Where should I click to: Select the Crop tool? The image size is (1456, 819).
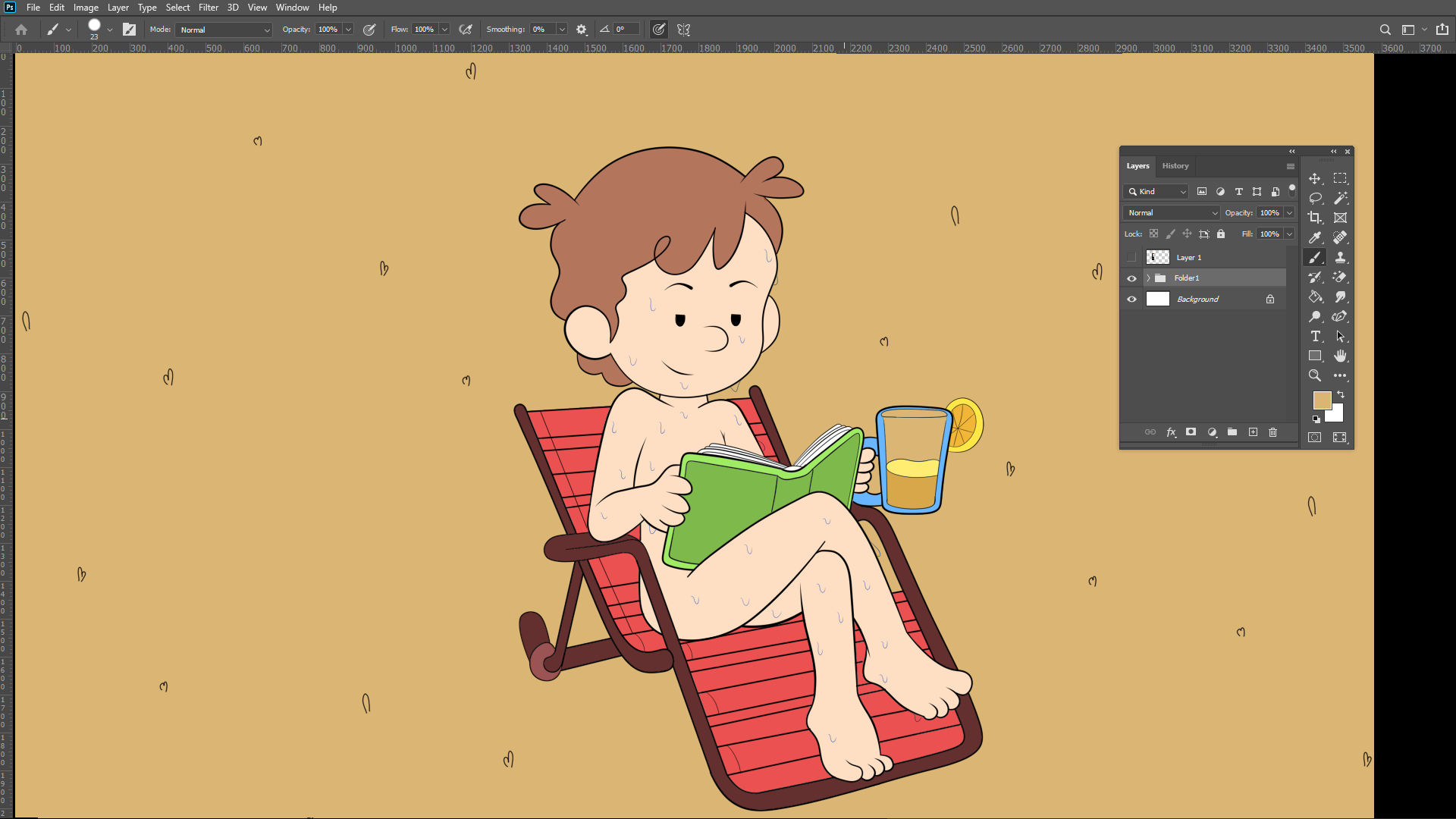pos(1315,218)
